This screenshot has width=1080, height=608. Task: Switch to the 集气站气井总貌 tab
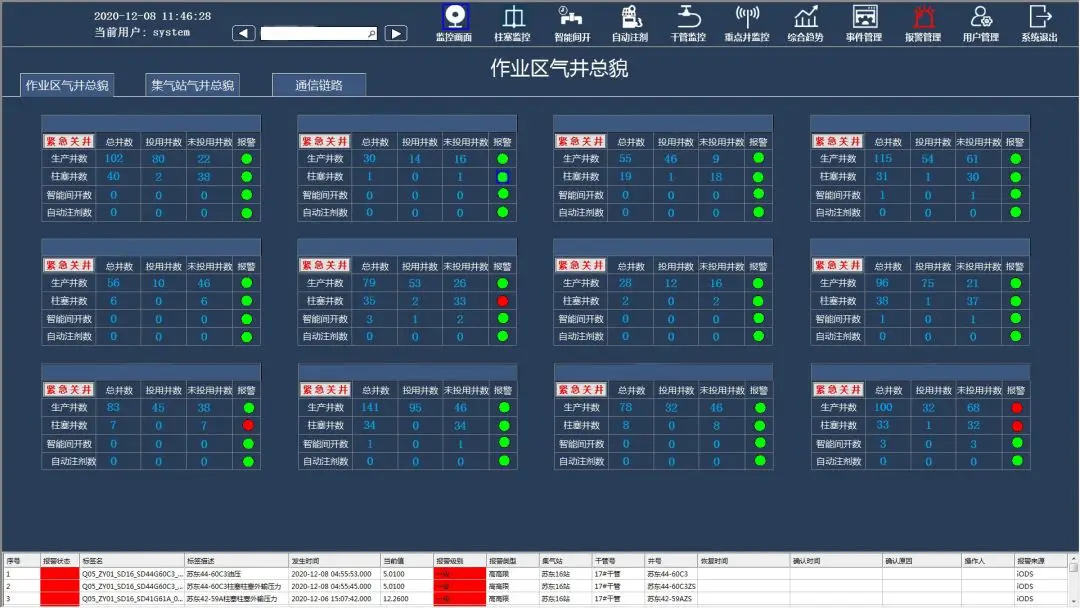click(193, 85)
